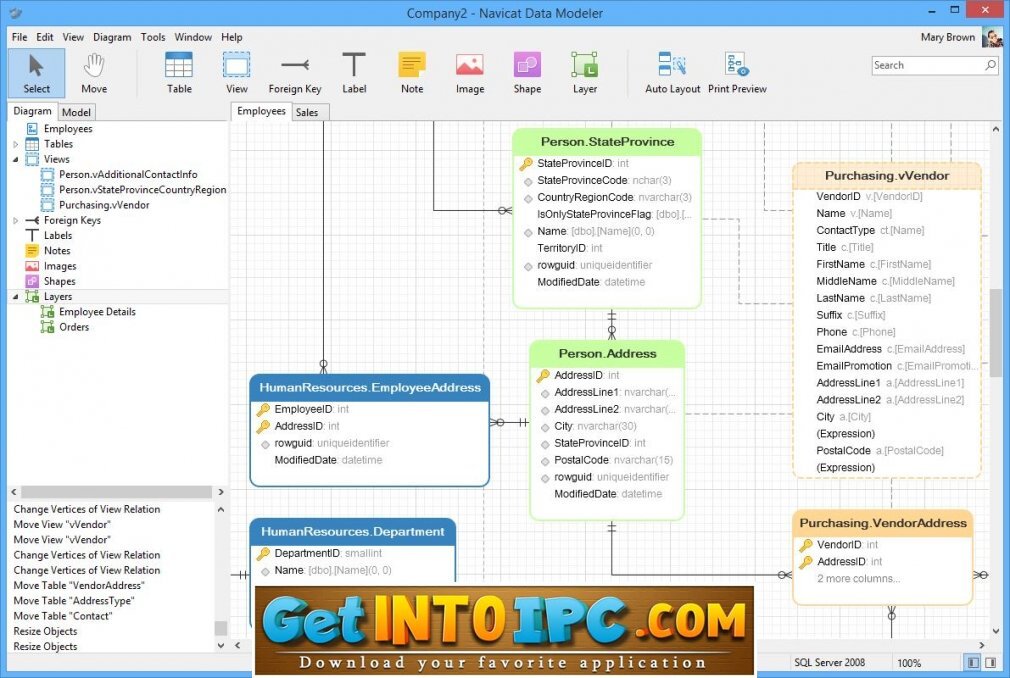Select the Label tool
This screenshot has height=678, width=1010.
(x=354, y=73)
